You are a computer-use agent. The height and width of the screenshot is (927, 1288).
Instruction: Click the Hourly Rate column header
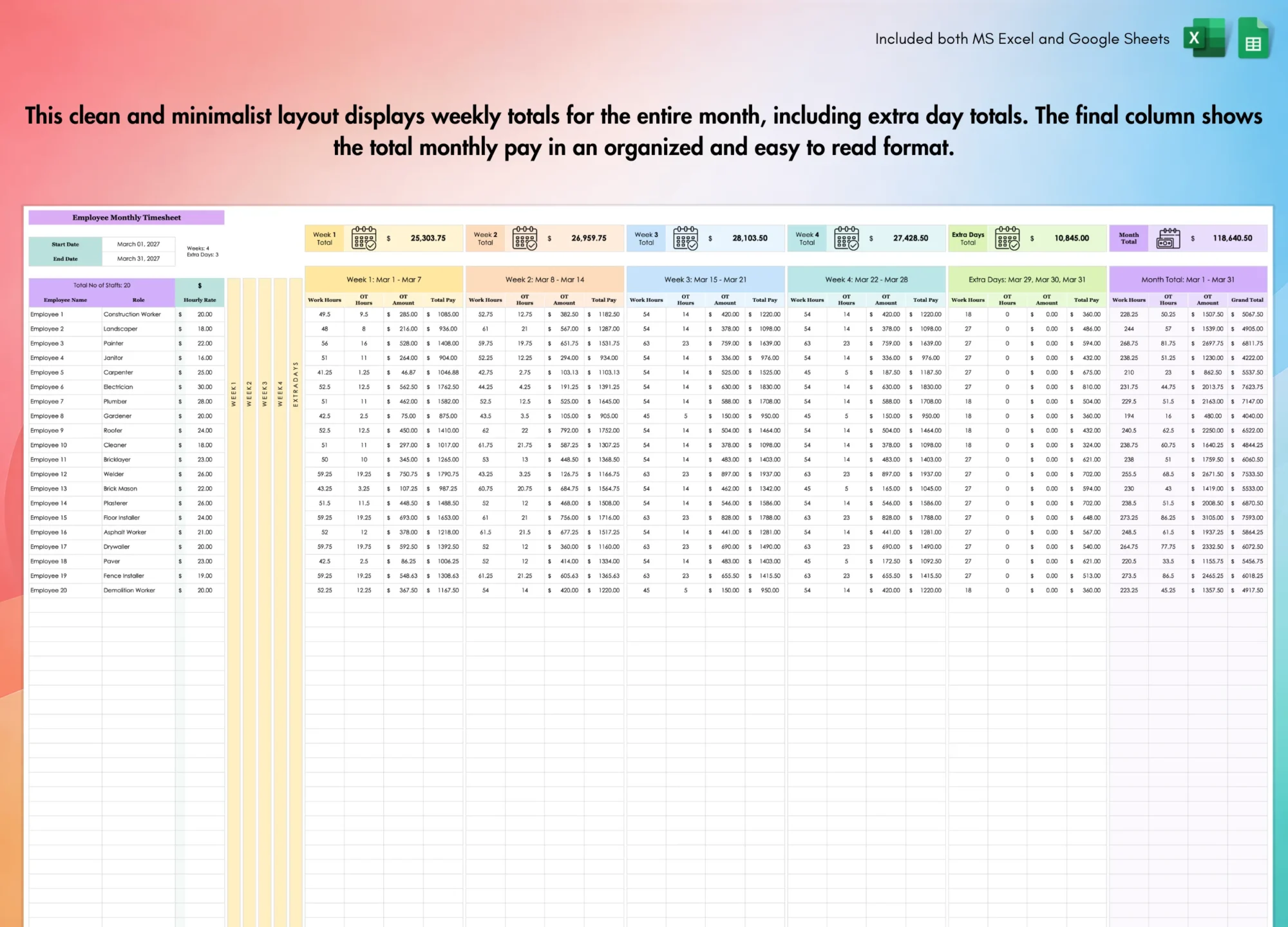click(200, 300)
